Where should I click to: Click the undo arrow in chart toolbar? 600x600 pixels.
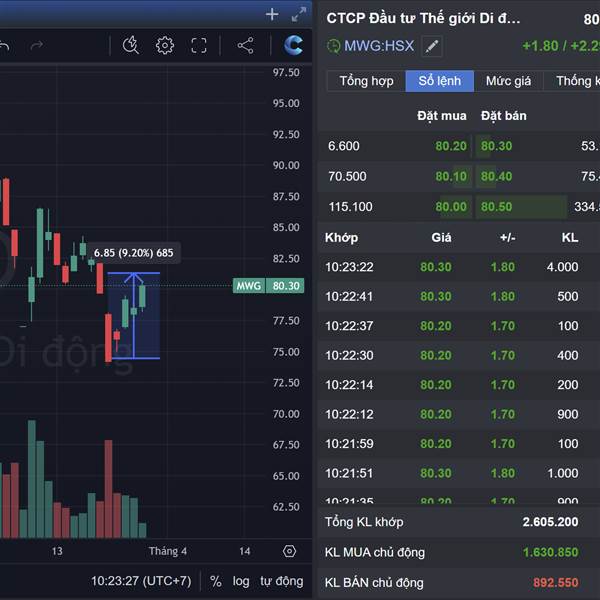pyautogui.click(x=5, y=45)
